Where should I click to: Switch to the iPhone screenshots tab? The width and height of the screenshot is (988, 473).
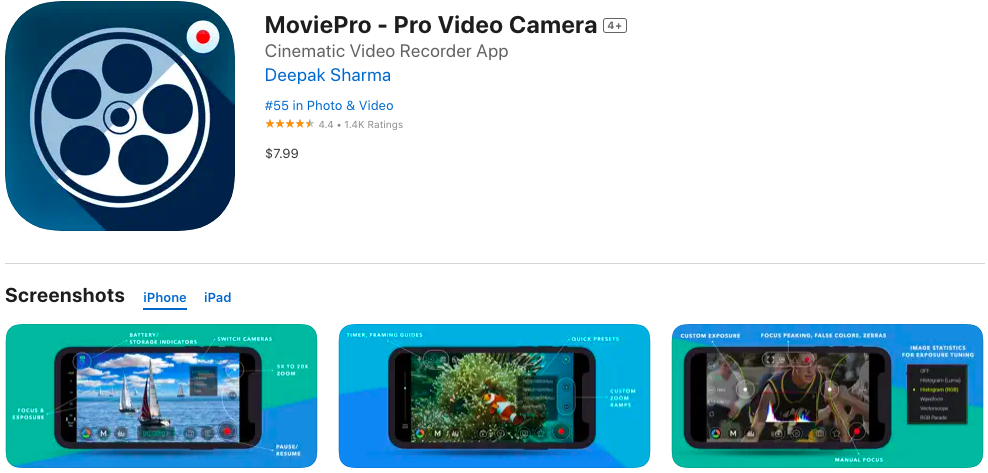pos(164,297)
